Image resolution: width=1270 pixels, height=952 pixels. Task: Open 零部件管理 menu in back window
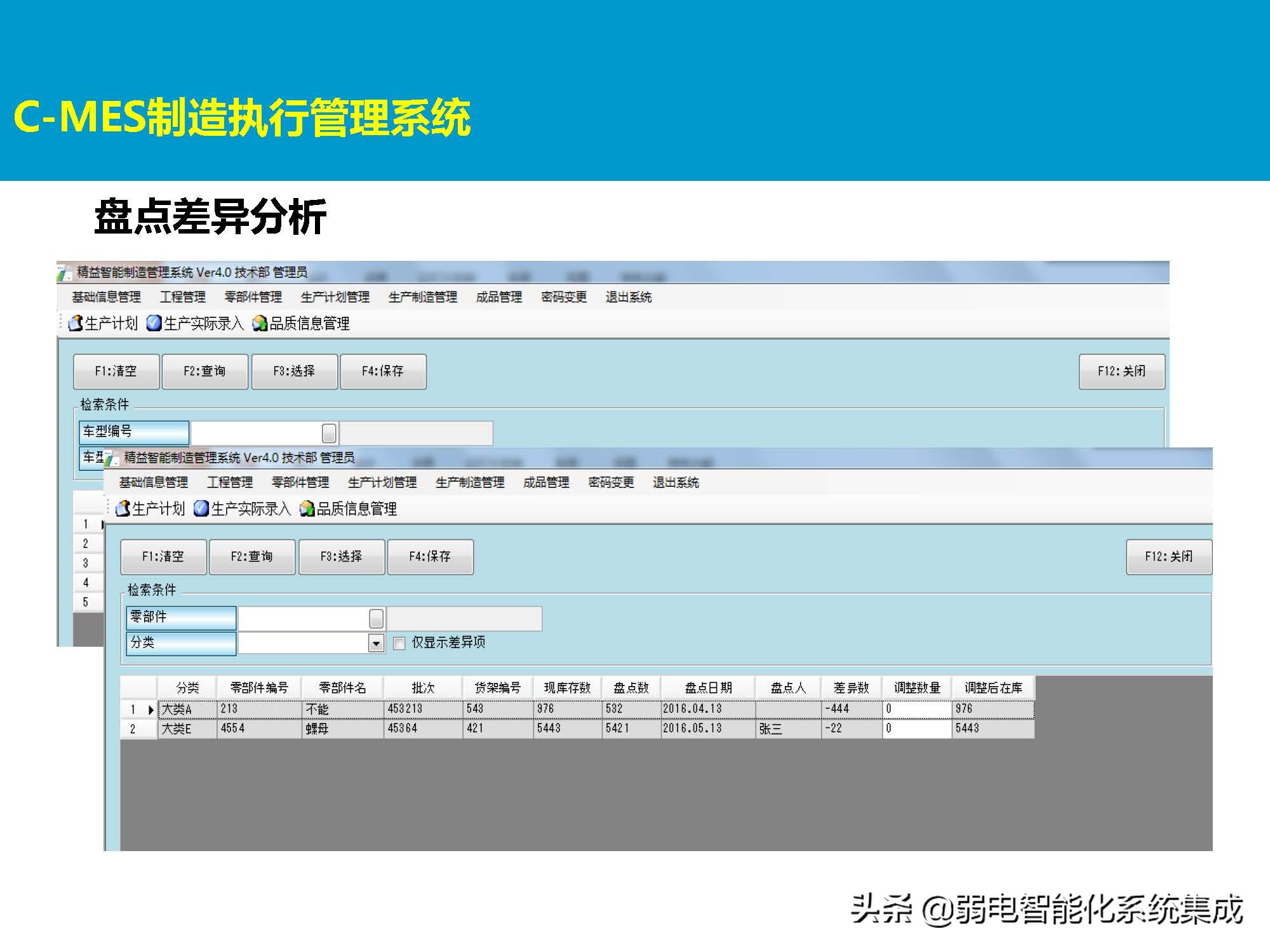pyautogui.click(x=253, y=297)
